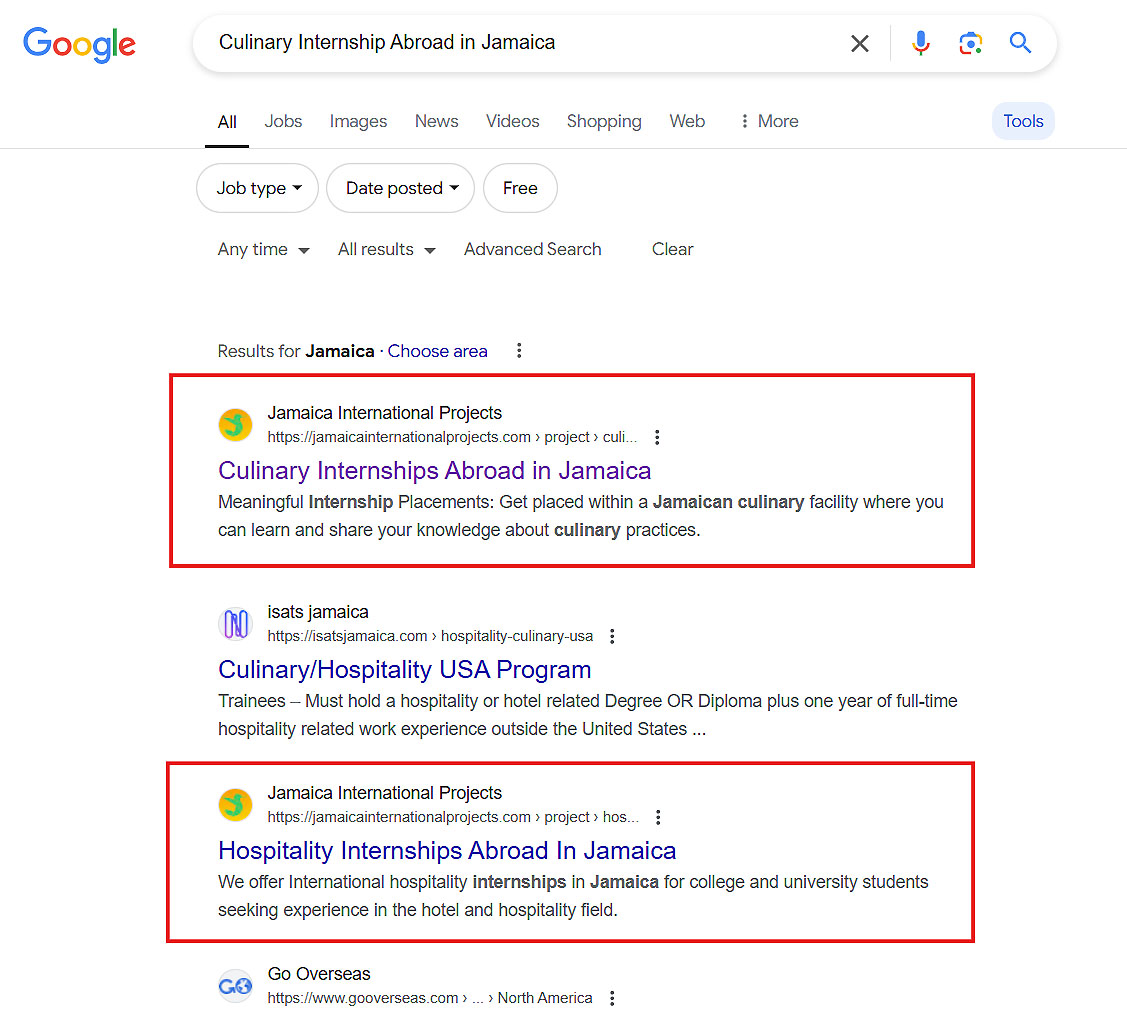Expand the Job type filter dropdown

(x=257, y=188)
